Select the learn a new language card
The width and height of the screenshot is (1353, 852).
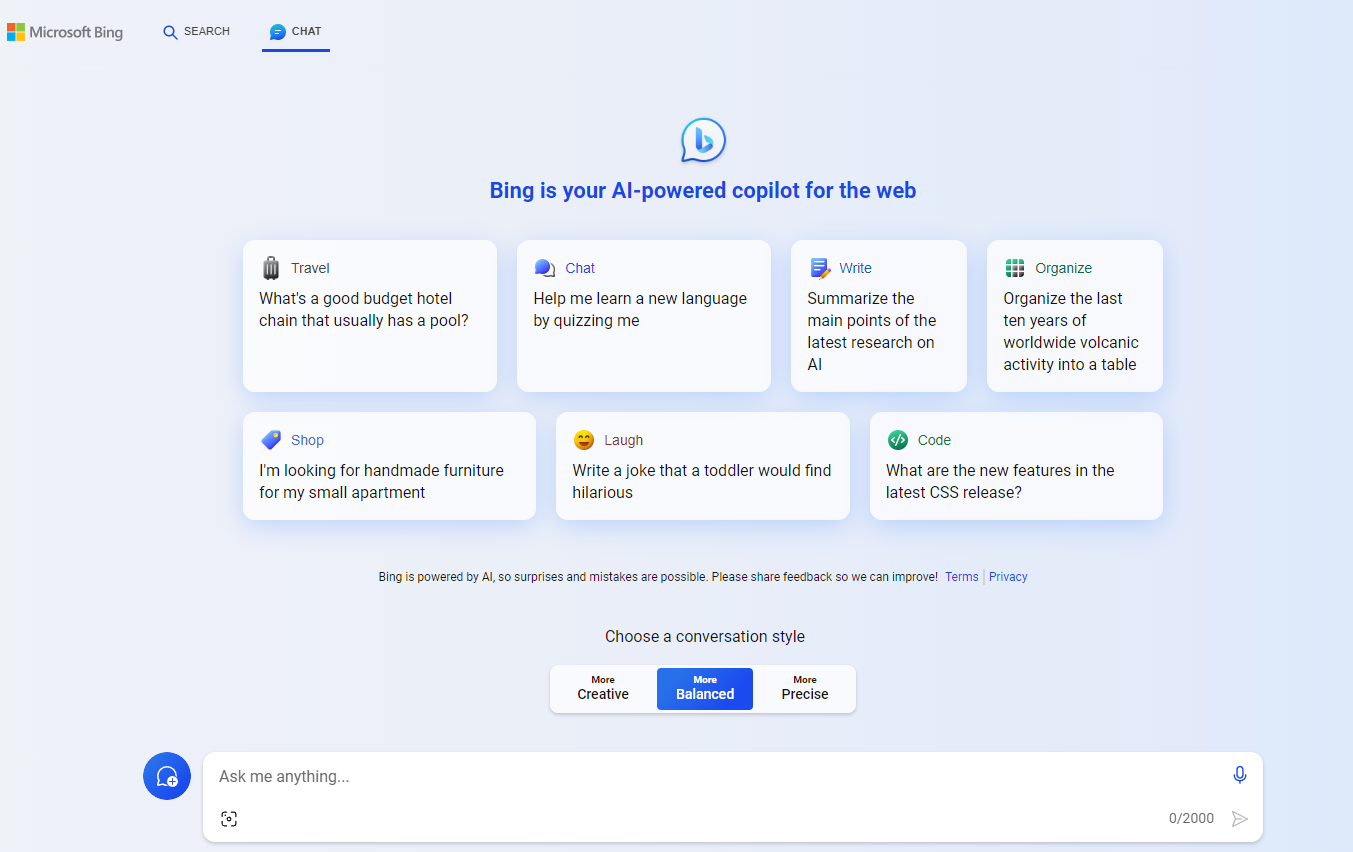(643, 317)
